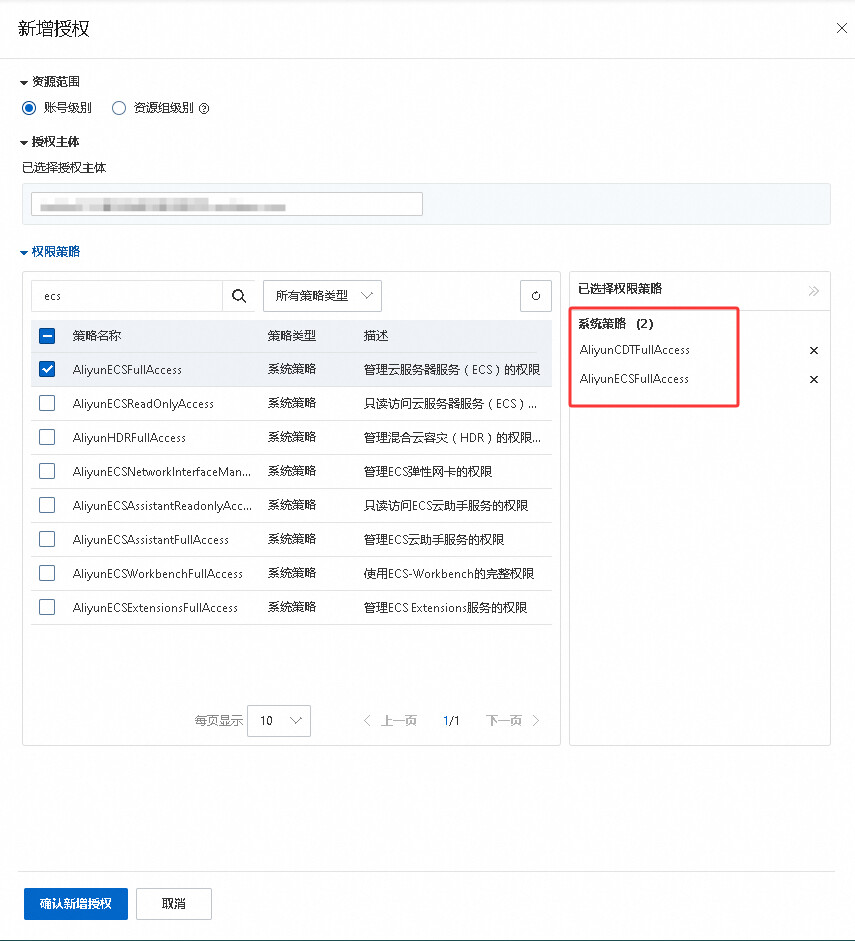
Task: Collapse the selected policies panel arrows
Action: (814, 291)
